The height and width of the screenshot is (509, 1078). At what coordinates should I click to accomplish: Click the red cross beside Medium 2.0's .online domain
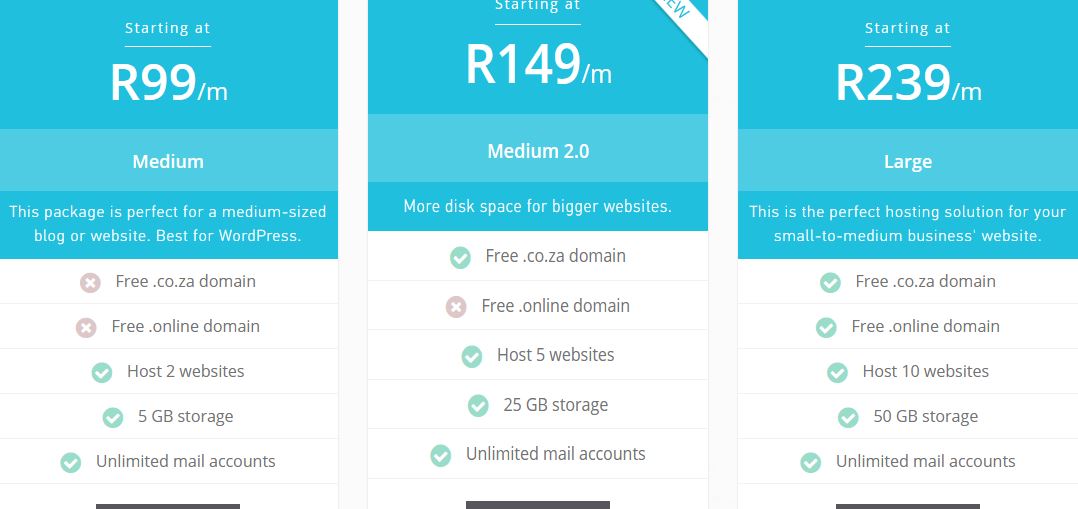pos(456,307)
